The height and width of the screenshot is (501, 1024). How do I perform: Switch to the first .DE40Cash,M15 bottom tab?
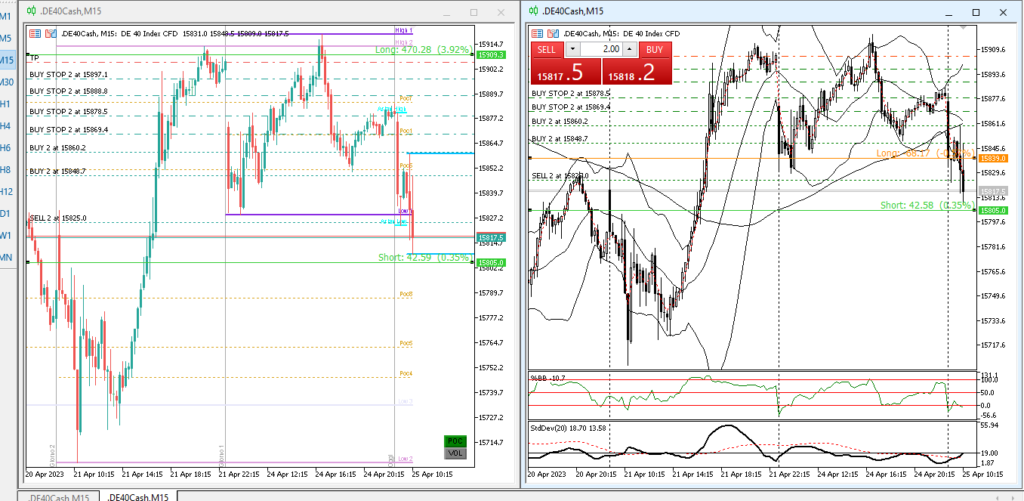(x=58, y=496)
